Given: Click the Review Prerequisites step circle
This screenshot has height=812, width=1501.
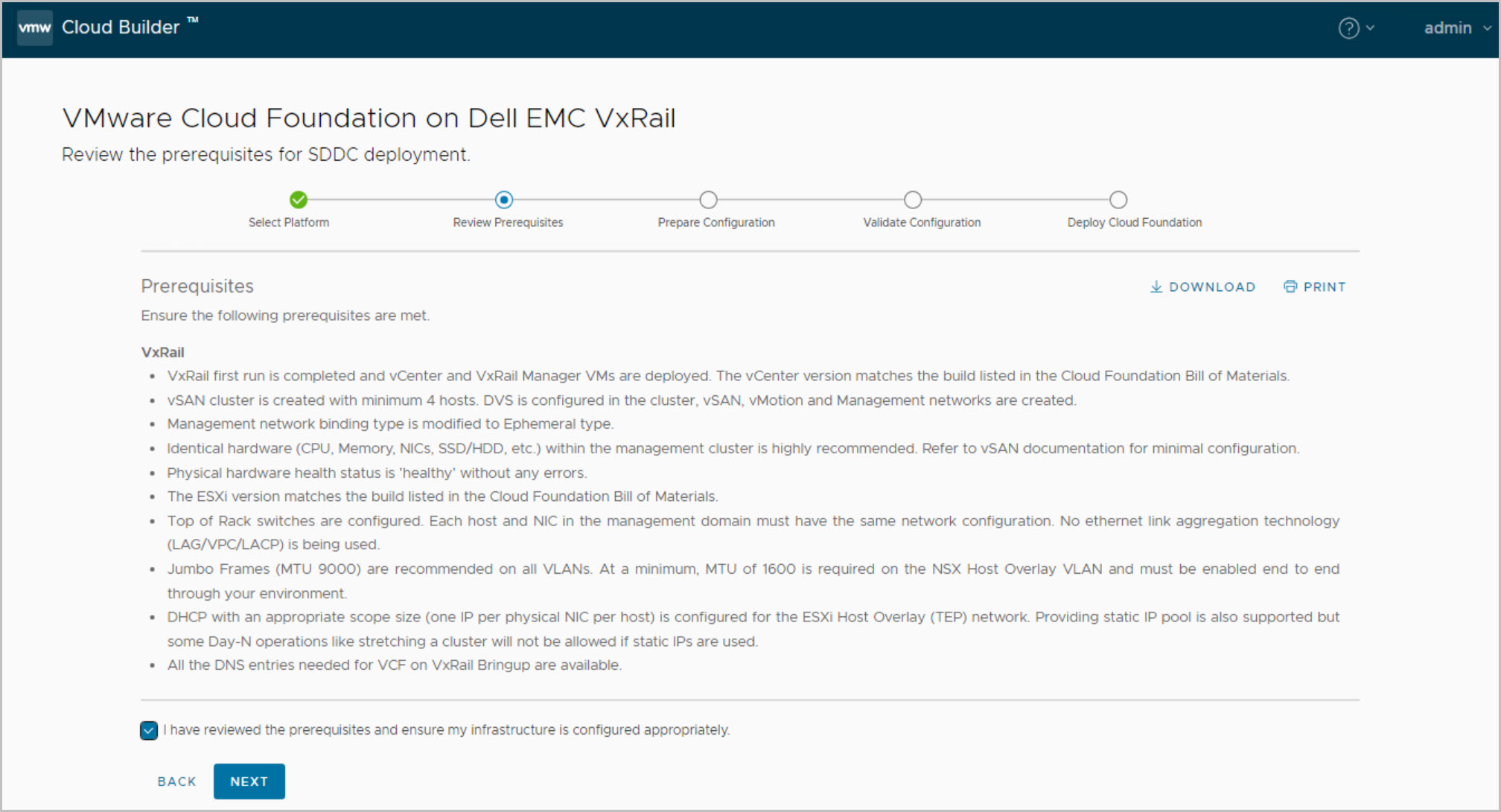Looking at the screenshot, I should coord(504,199).
